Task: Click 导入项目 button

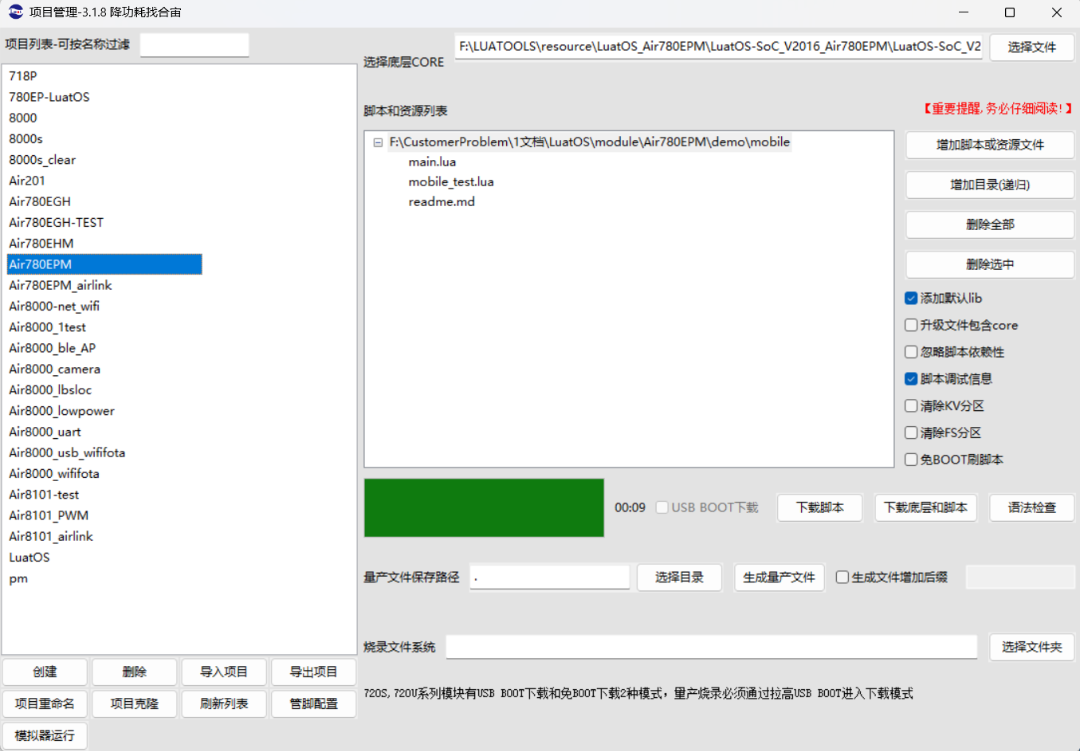Action: coord(224,672)
